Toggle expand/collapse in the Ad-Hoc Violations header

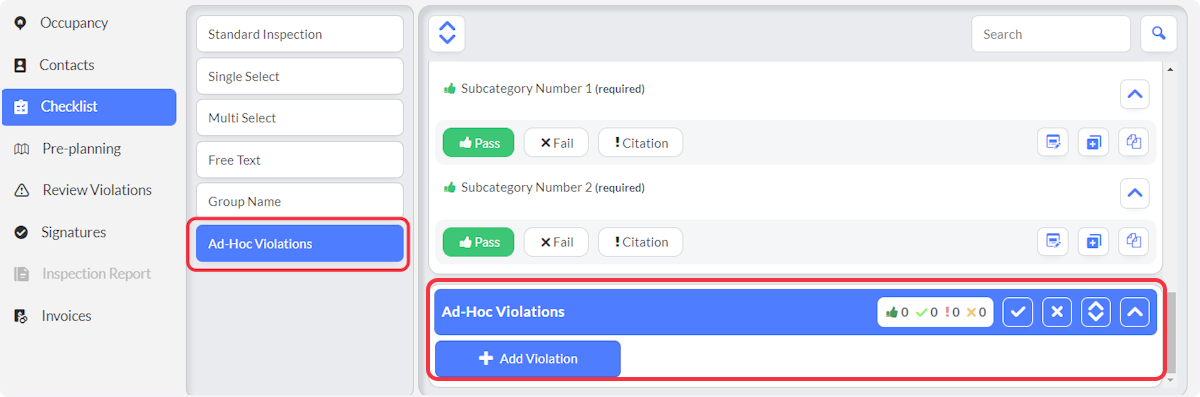(x=1096, y=312)
